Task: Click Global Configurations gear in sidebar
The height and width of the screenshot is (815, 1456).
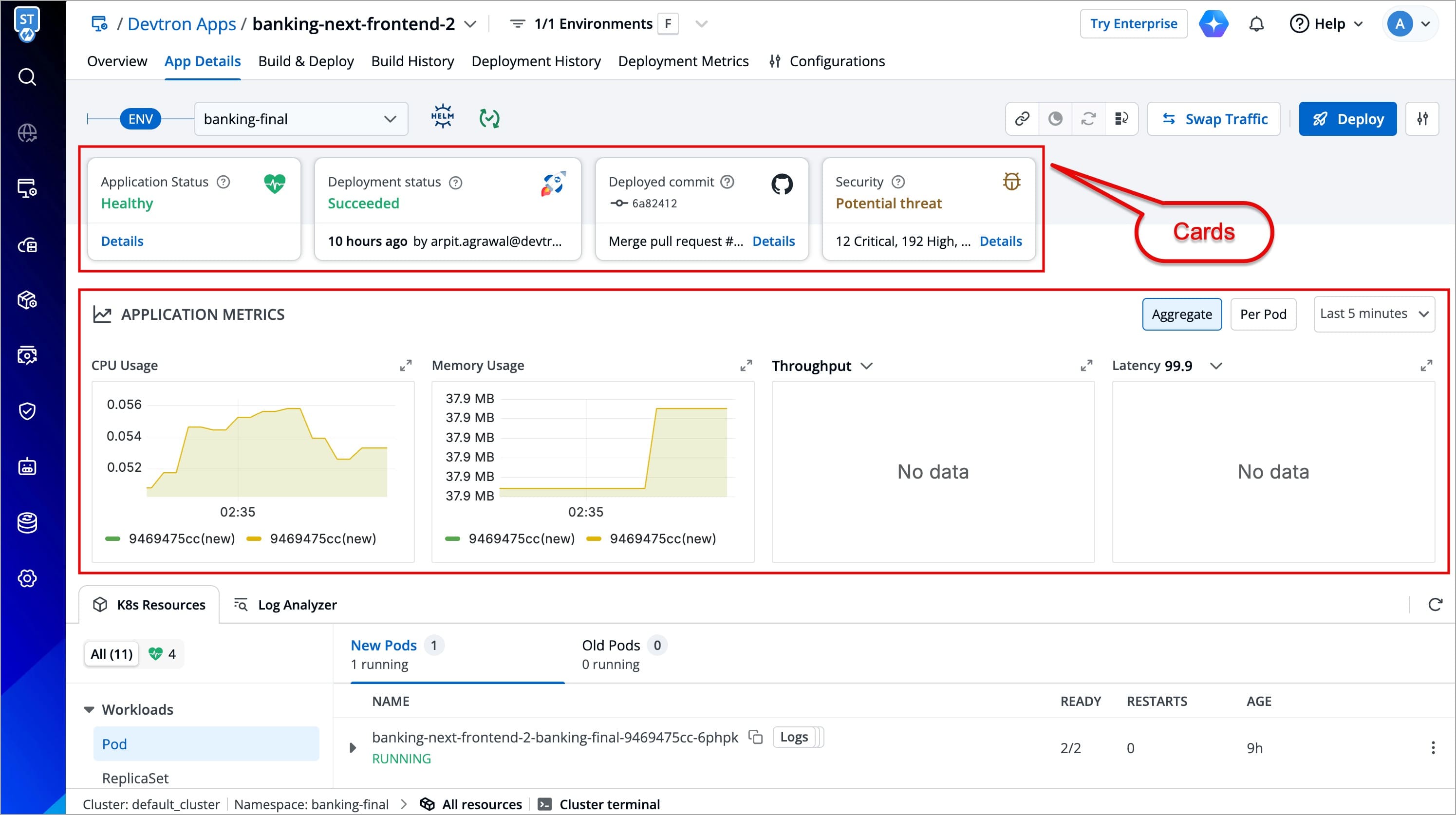Action: pos(27,578)
